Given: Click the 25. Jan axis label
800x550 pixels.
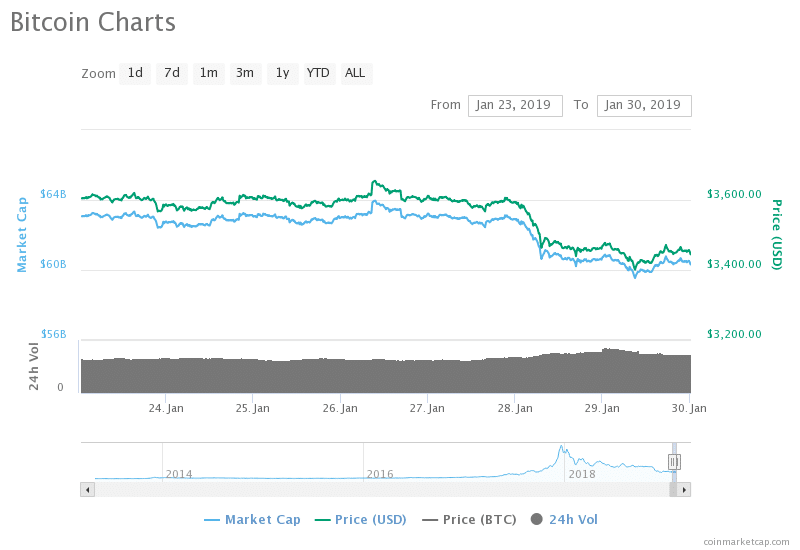Looking at the screenshot, I should click(x=253, y=408).
